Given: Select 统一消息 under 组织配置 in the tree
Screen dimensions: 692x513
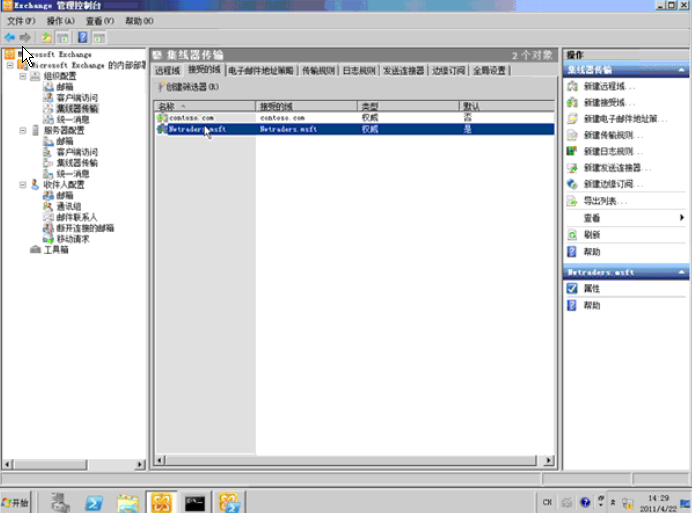Looking at the screenshot, I should click(73, 120).
